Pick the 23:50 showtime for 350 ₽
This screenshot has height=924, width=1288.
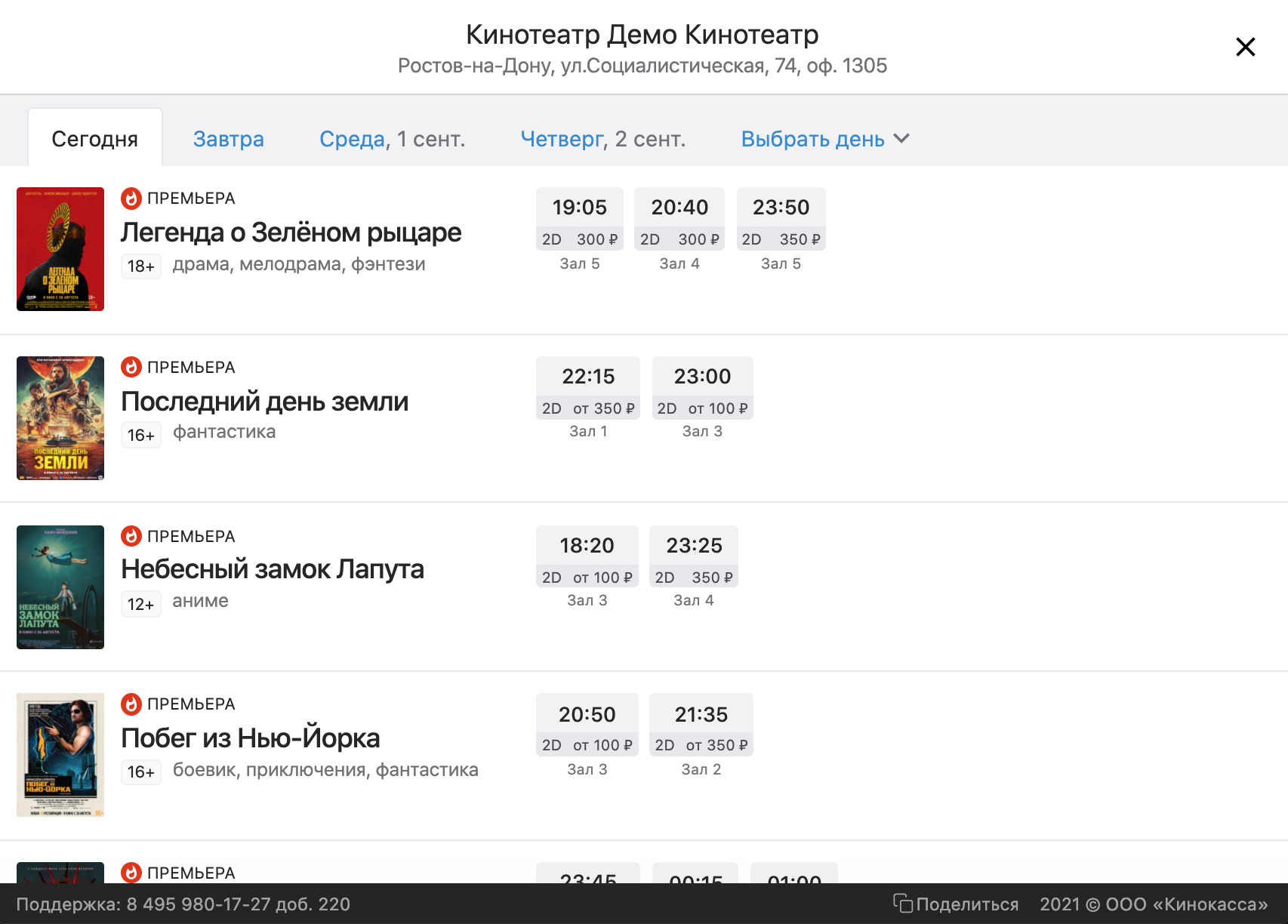point(781,219)
